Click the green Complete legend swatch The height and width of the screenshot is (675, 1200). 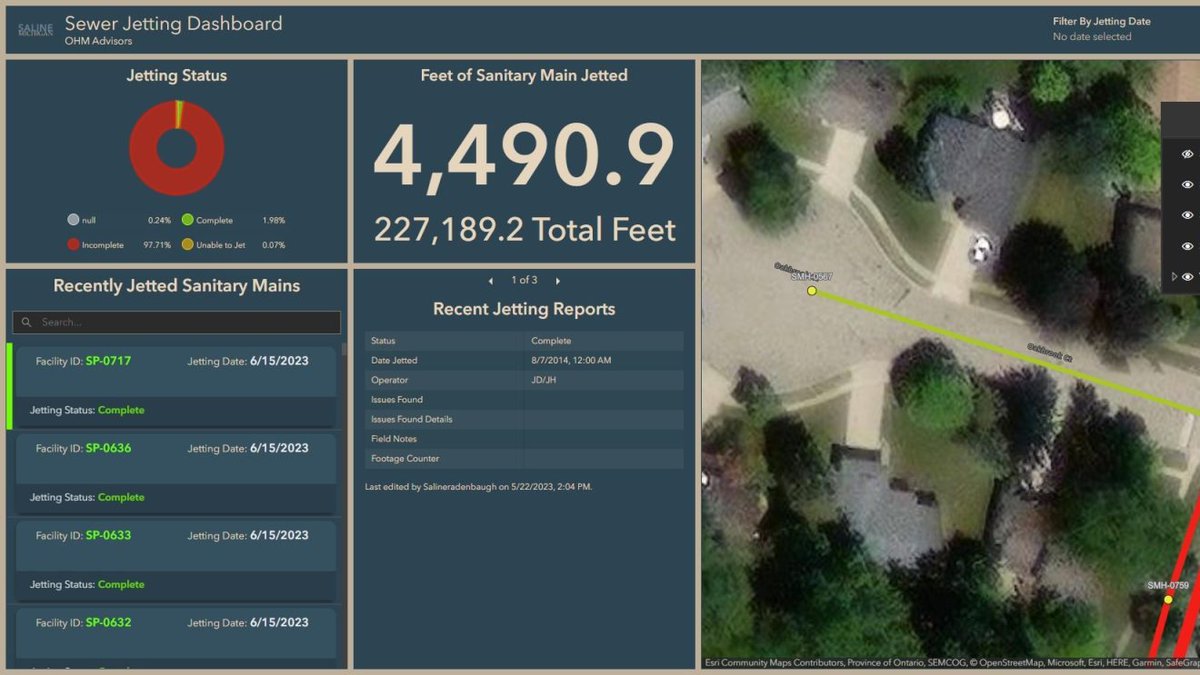pos(188,220)
